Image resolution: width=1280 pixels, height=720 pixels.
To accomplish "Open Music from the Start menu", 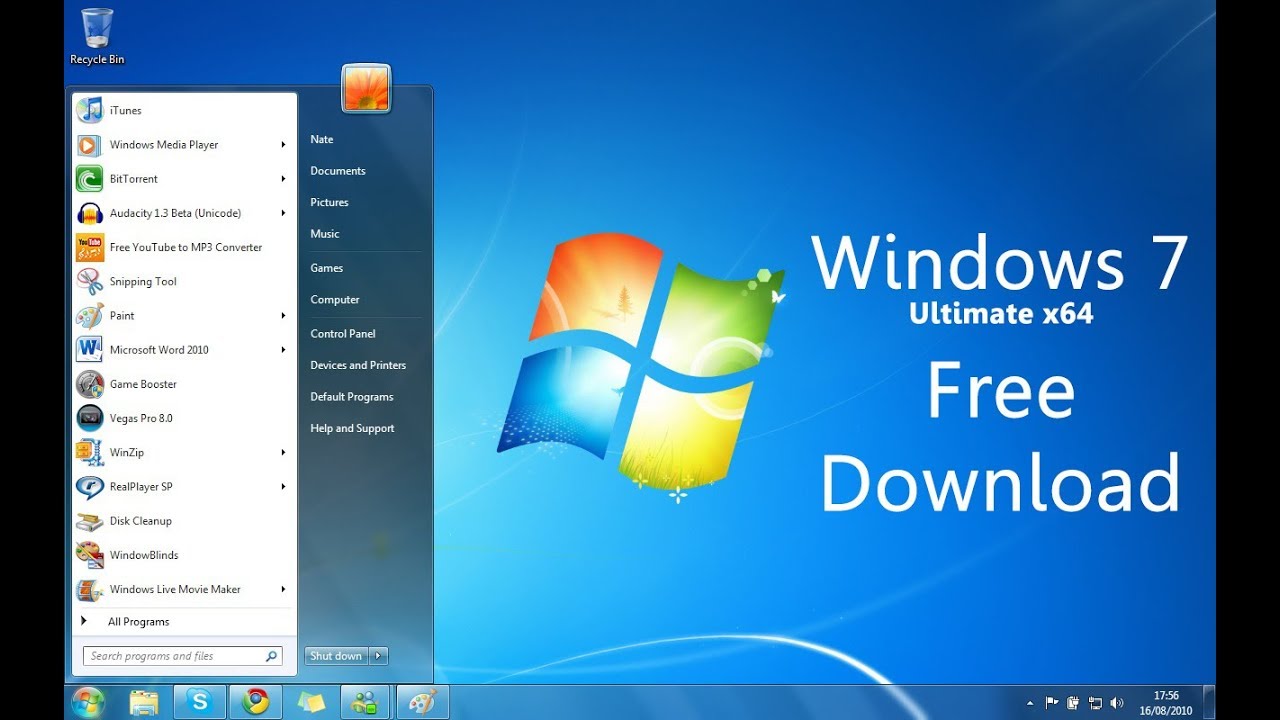I will click(325, 234).
